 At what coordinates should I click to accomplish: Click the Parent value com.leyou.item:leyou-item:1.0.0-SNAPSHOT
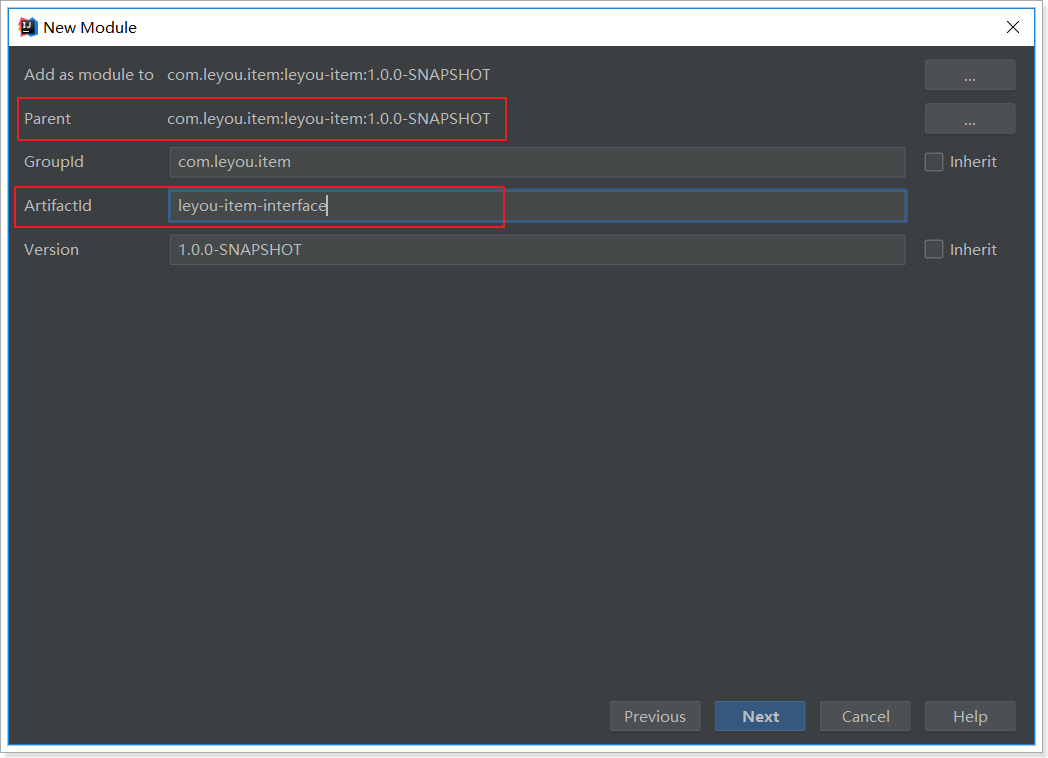(x=328, y=119)
